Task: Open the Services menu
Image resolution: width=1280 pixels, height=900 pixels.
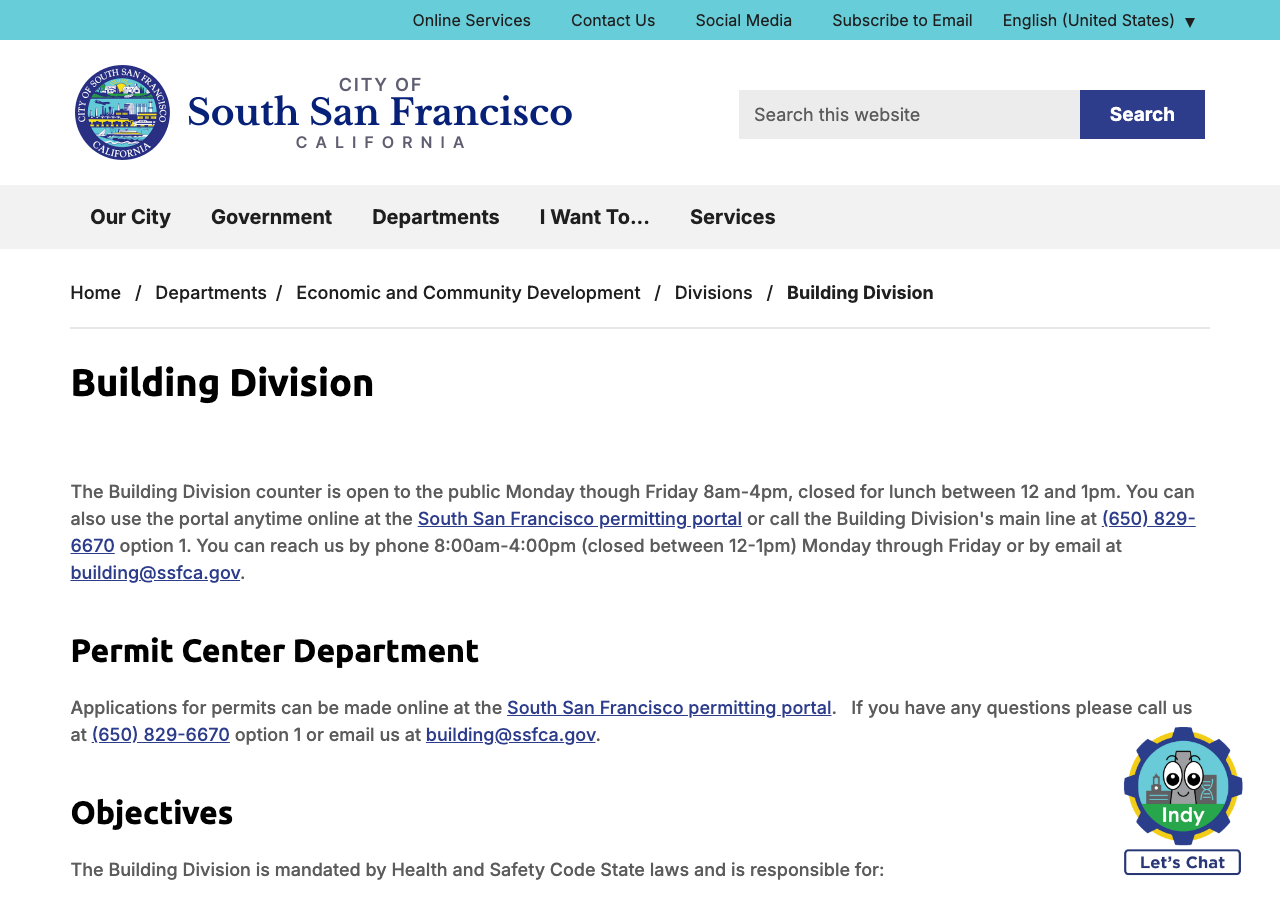Action: coord(732,217)
